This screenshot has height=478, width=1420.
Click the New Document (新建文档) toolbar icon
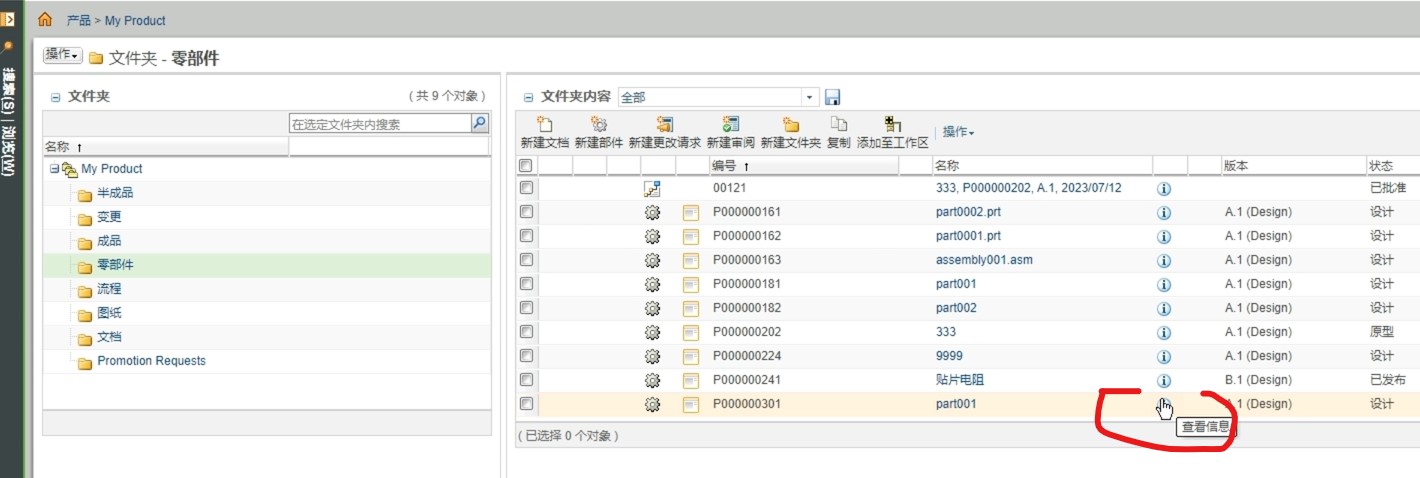coord(545,125)
